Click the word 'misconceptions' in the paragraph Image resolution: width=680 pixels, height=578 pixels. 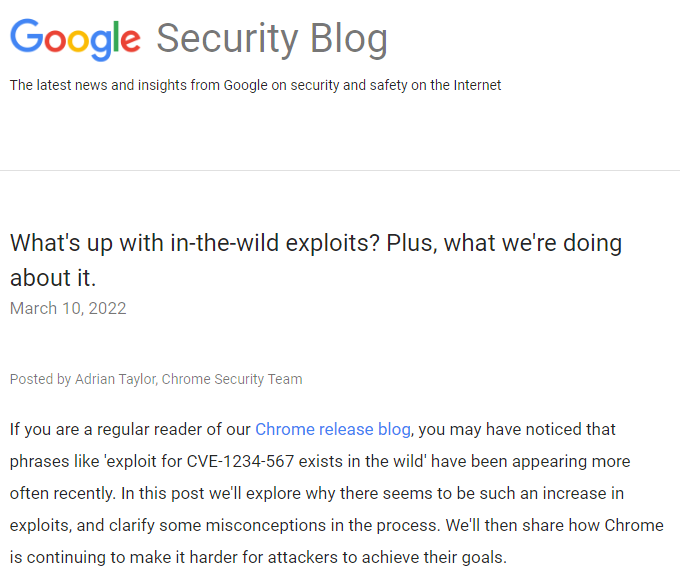(x=256, y=526)
